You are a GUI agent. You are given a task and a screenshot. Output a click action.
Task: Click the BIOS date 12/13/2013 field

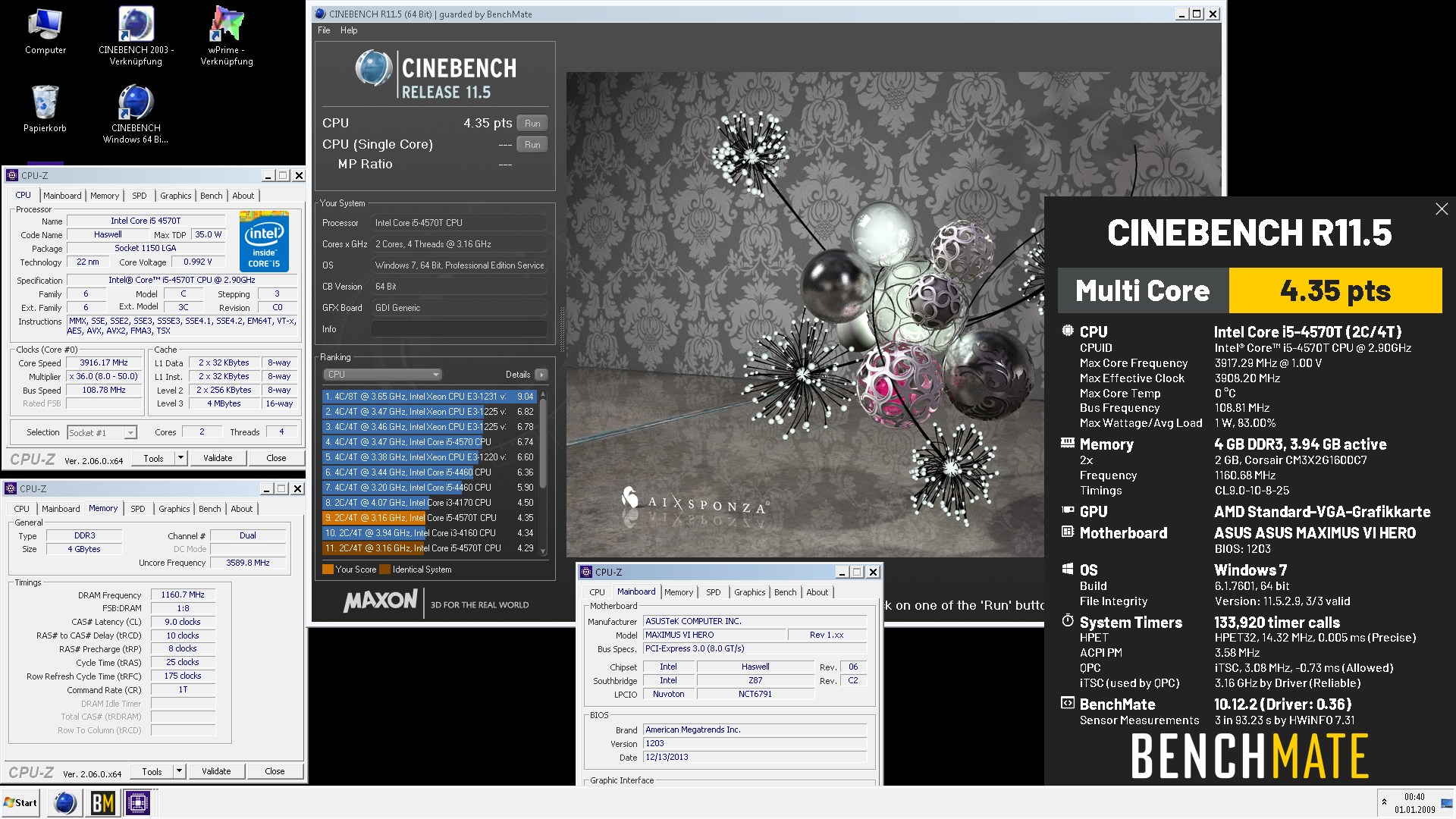[x=755, y=757]
